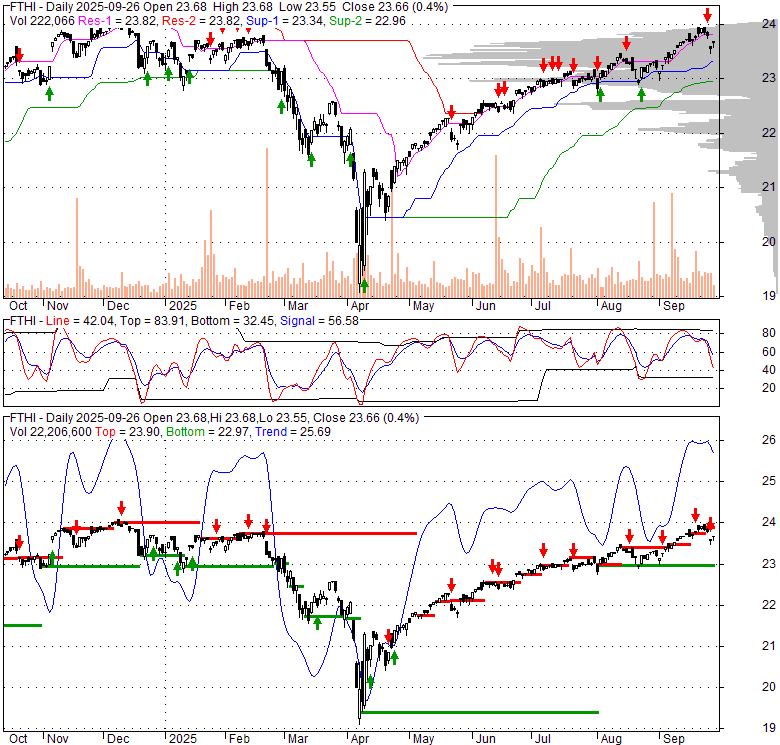This screenshot has width=780, height=745.
Task: Click the 'Res-2 = 23.82' value in header
Action: click(201, 21)
